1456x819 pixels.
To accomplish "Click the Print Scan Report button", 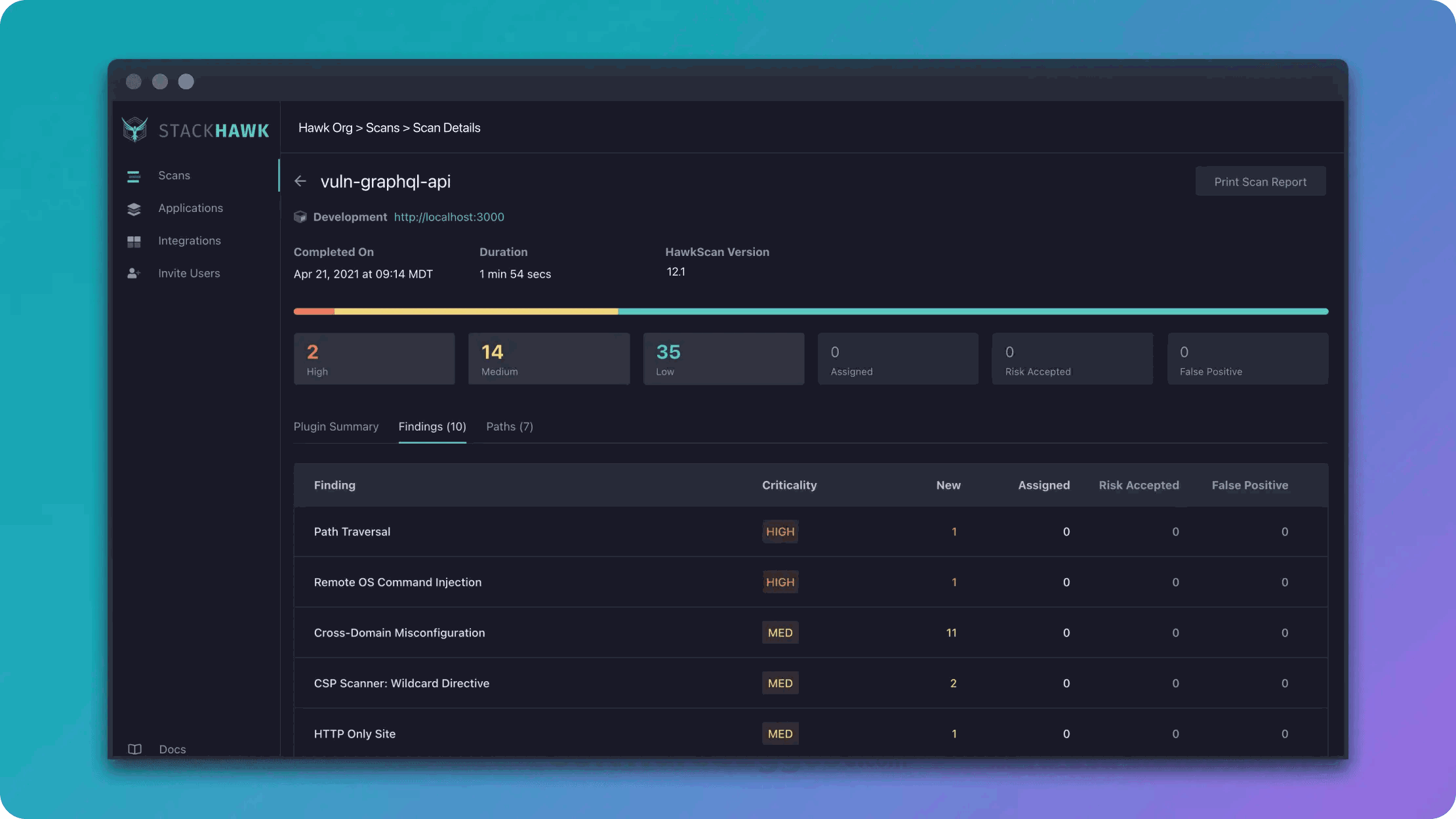I will tap(1260, 181).
